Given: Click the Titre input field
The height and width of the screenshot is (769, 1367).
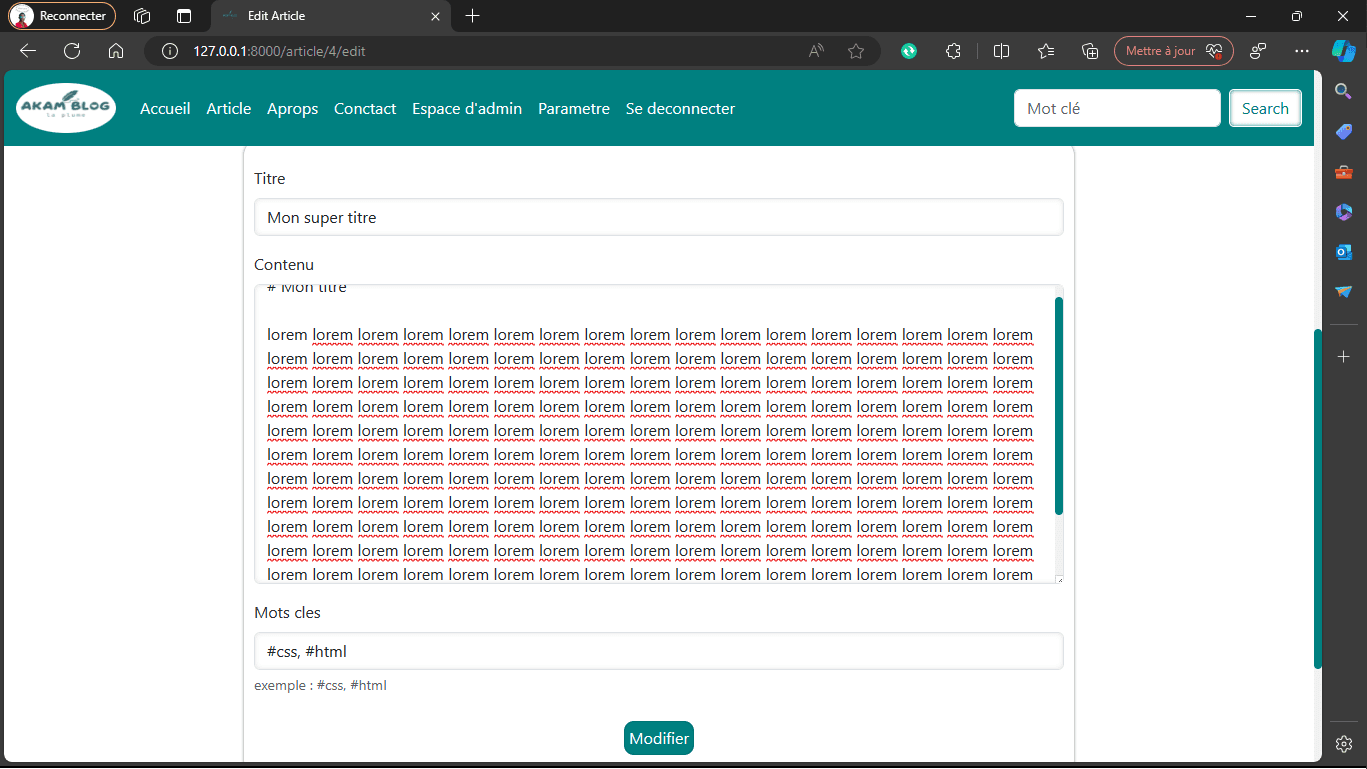Looking at the screenshot, I should (659, 217).
